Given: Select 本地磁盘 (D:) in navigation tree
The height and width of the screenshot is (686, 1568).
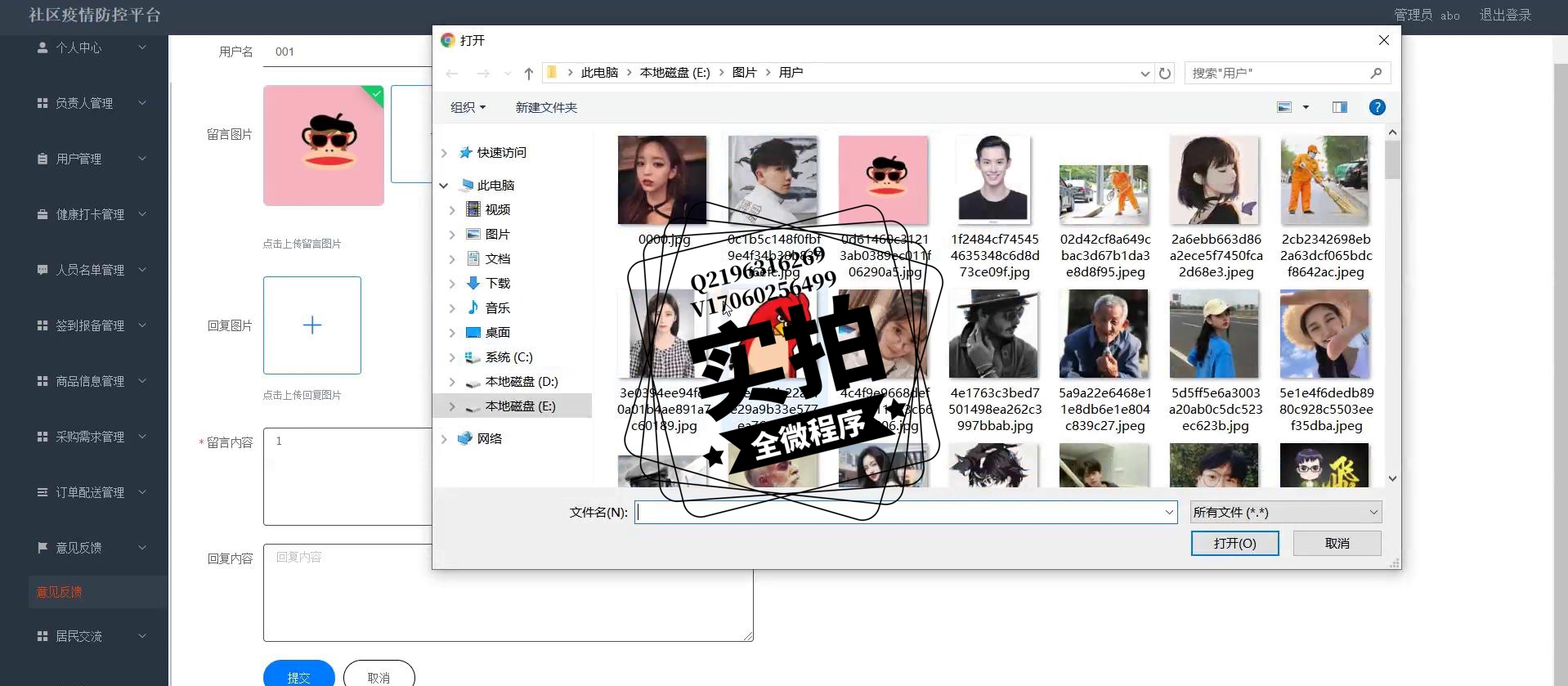Looking at the screenshot, I should click(x=512, y=382).
